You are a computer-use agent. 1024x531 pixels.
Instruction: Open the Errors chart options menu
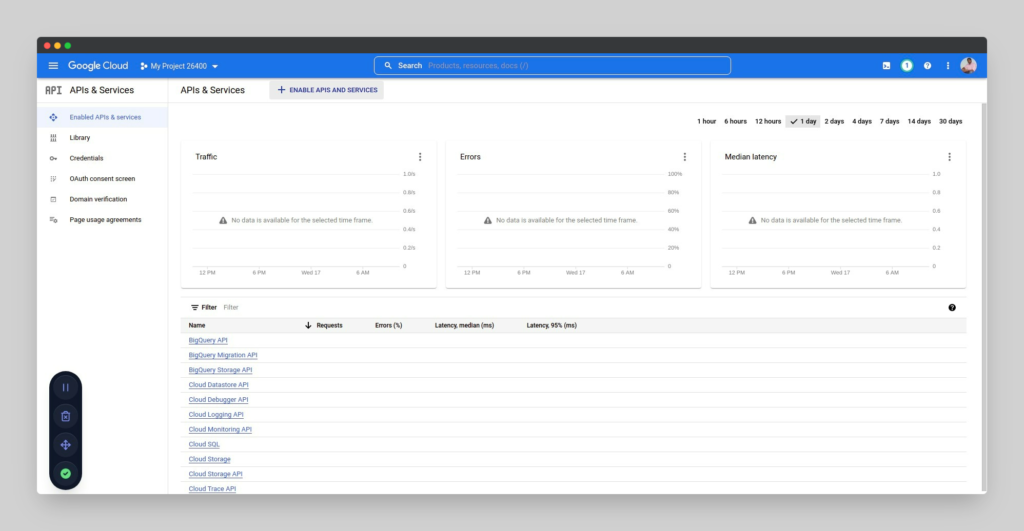pyautogui.click(x=684, y=157)
